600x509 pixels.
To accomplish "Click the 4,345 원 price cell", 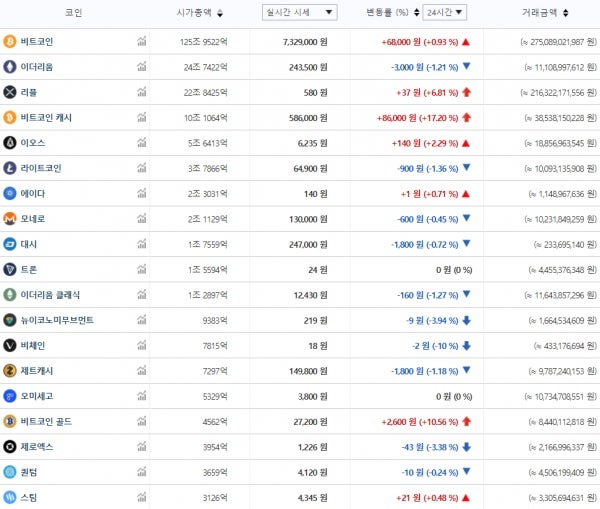I will pyautogui.click(x=313, y=498).
